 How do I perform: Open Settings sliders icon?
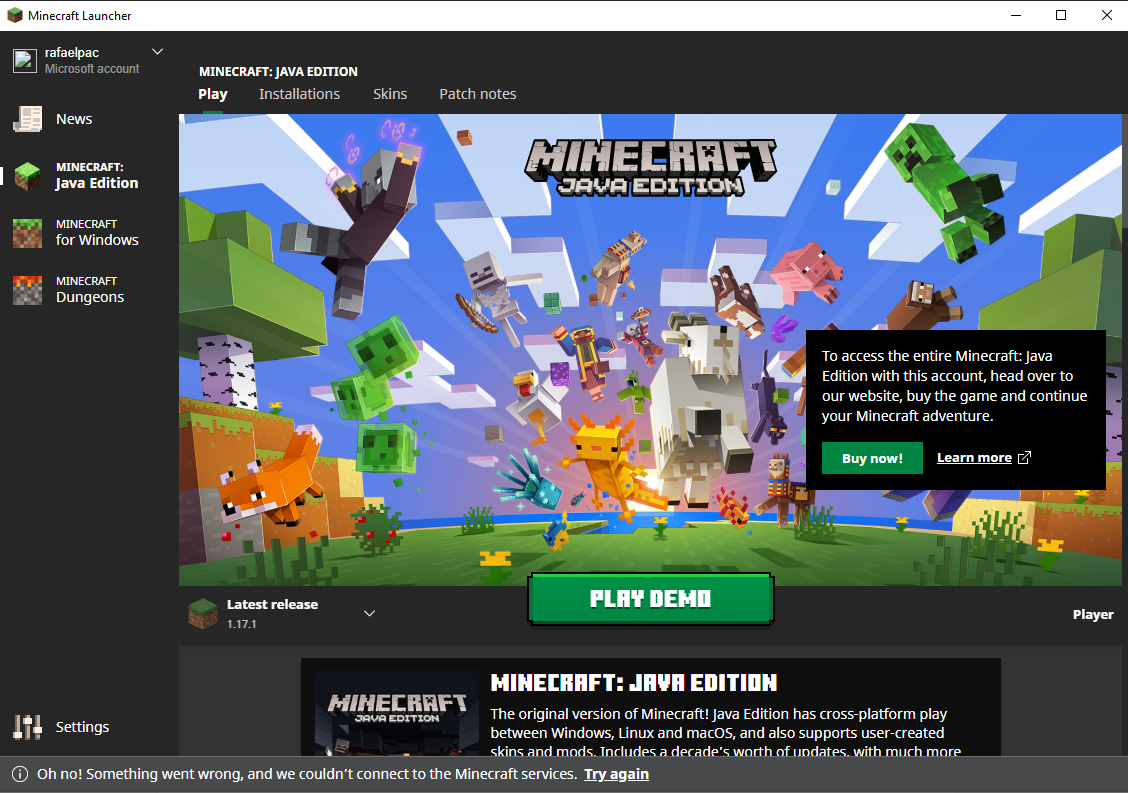[27, 727]
